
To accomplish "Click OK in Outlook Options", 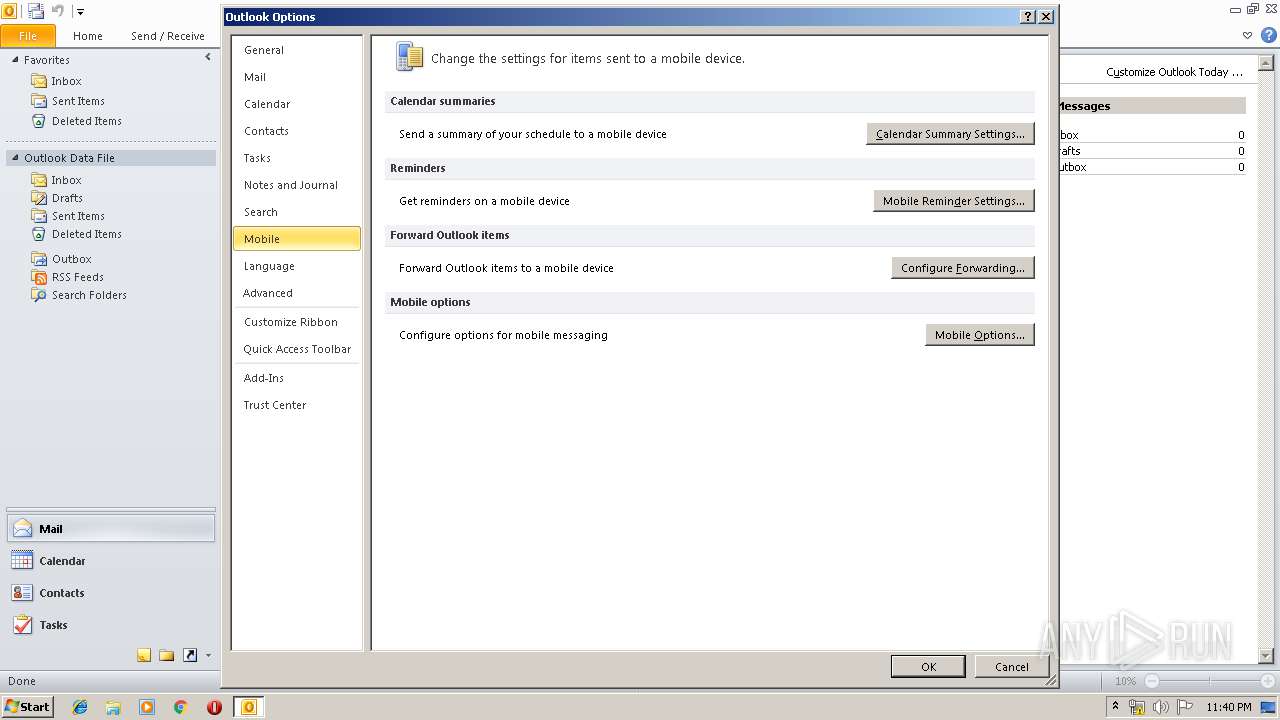I will coord(928,667).
